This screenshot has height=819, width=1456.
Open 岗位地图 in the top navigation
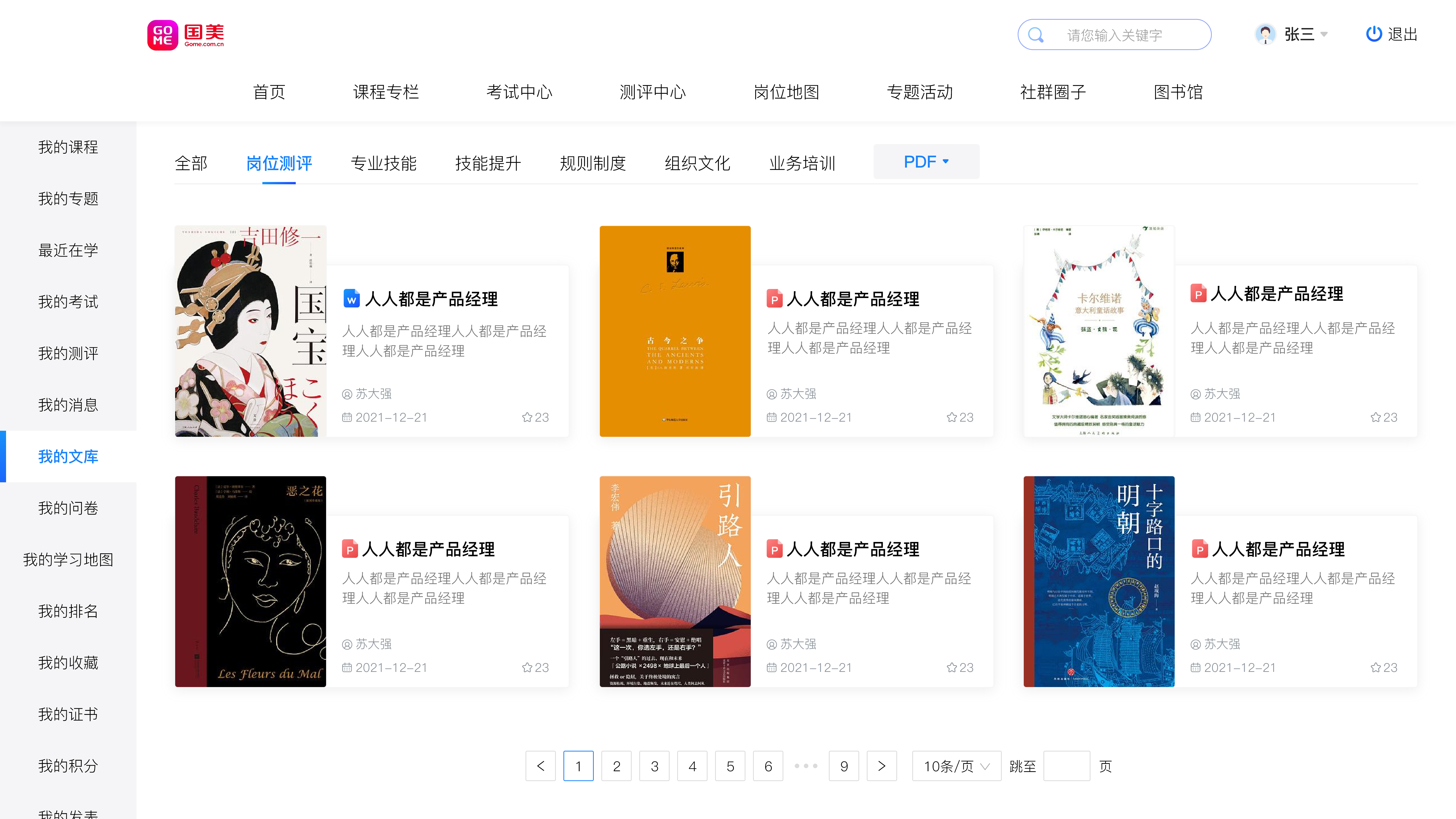[x=786, y=92]
